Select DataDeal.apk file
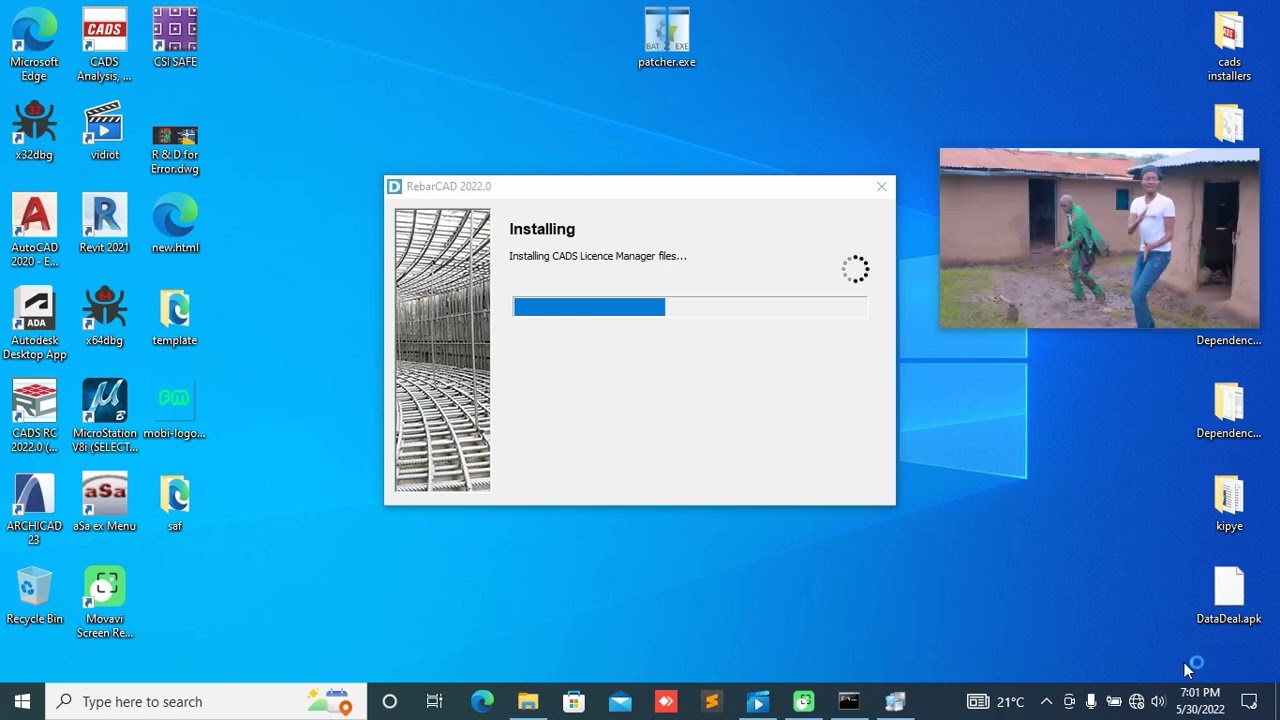The image size is (1280, 720). pyautogui.click(x=1229, y=596)
